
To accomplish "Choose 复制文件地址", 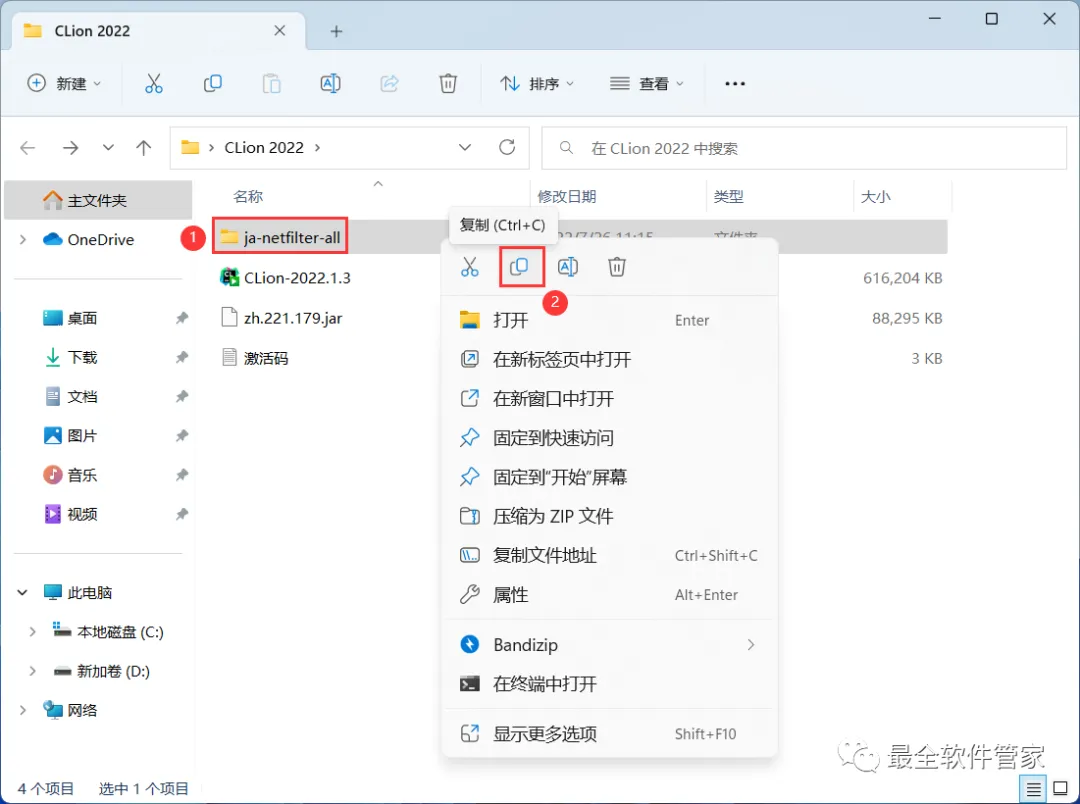I will [609, 555].
